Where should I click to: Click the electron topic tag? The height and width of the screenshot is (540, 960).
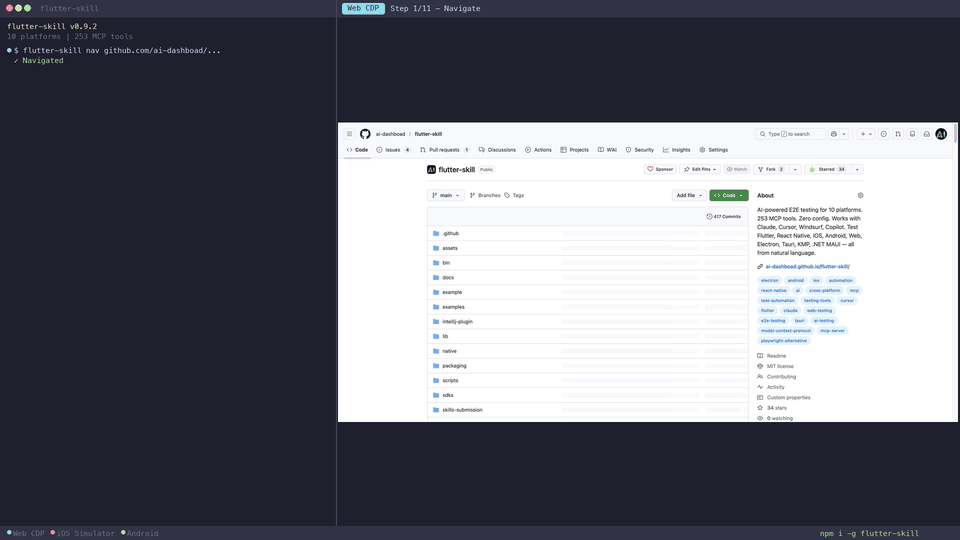(770, 280)
